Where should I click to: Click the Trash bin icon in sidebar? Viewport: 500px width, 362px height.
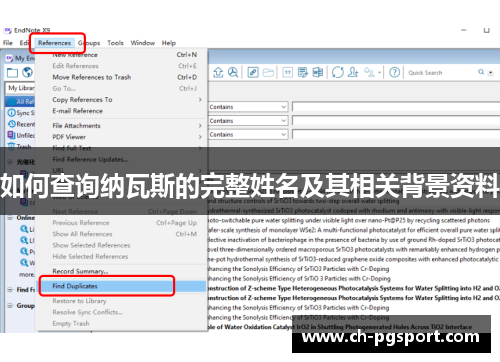(11, 146)
